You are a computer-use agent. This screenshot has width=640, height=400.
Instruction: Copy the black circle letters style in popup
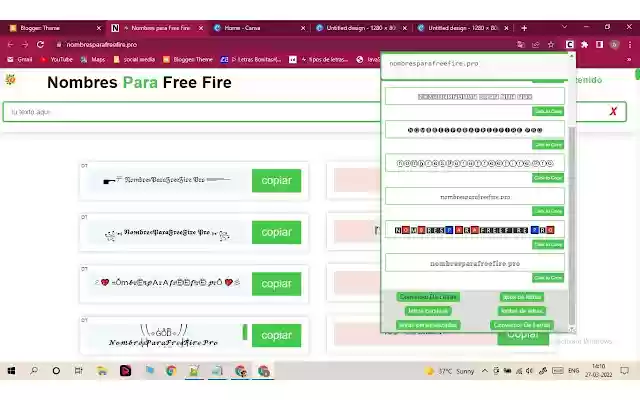coord(548,145)
